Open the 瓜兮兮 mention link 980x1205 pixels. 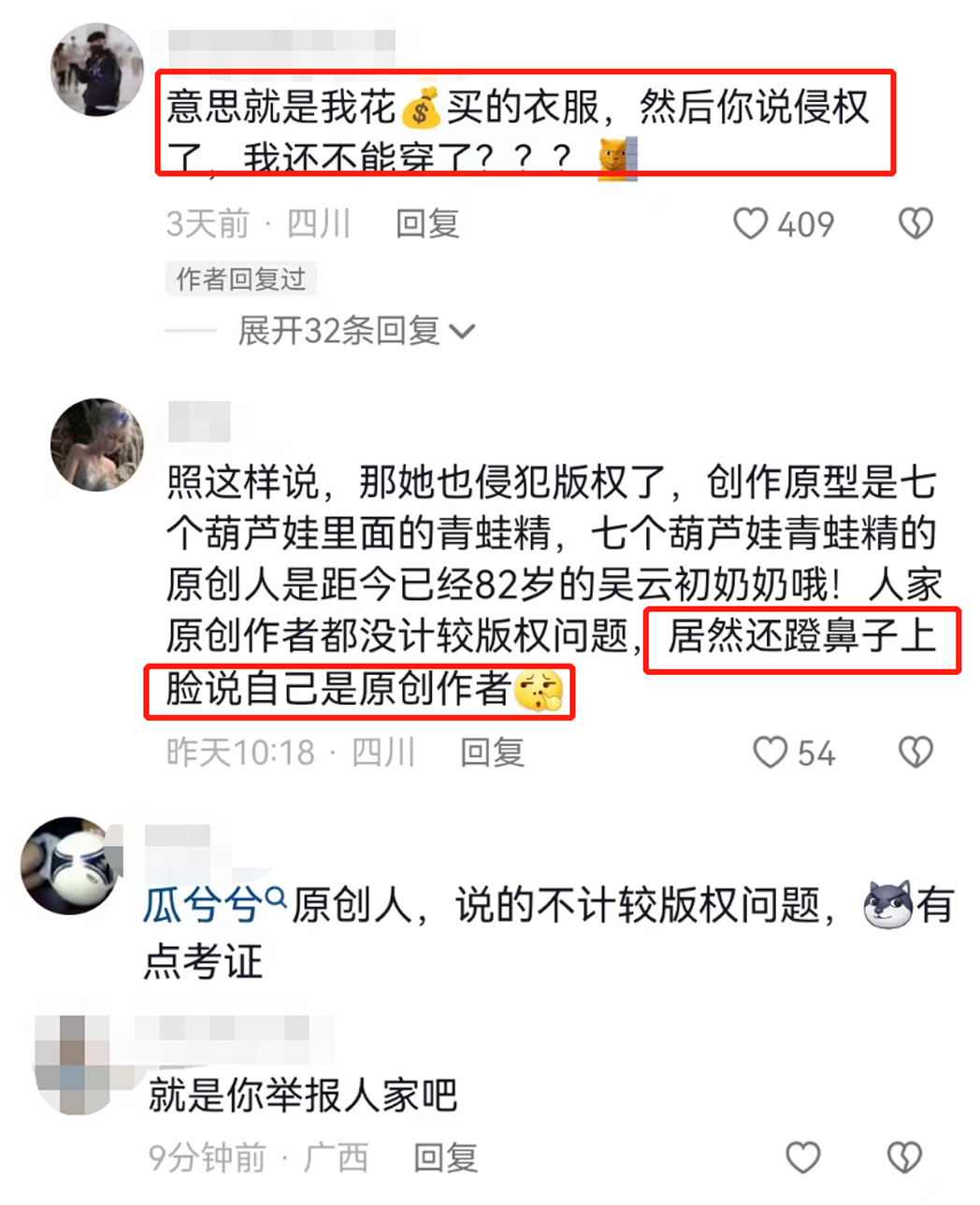pyautogui.click(x=203, y=906)
